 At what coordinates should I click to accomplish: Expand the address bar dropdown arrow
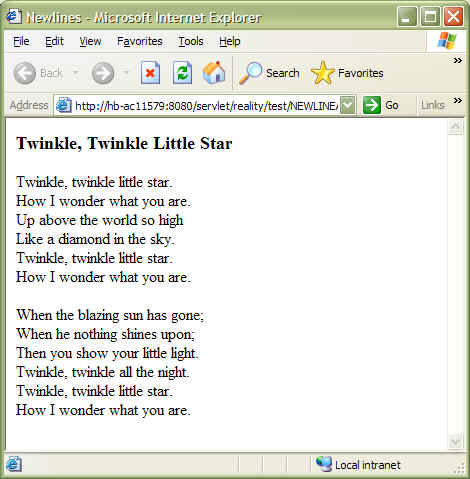[x=347, y=105]
